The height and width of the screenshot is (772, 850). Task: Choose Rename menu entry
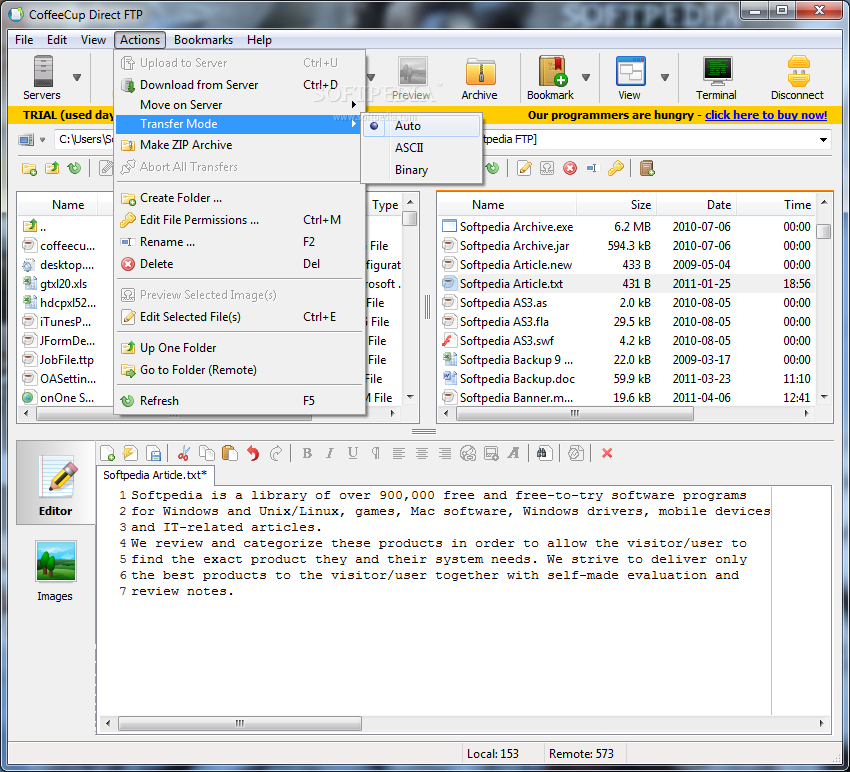coord(239,242)
